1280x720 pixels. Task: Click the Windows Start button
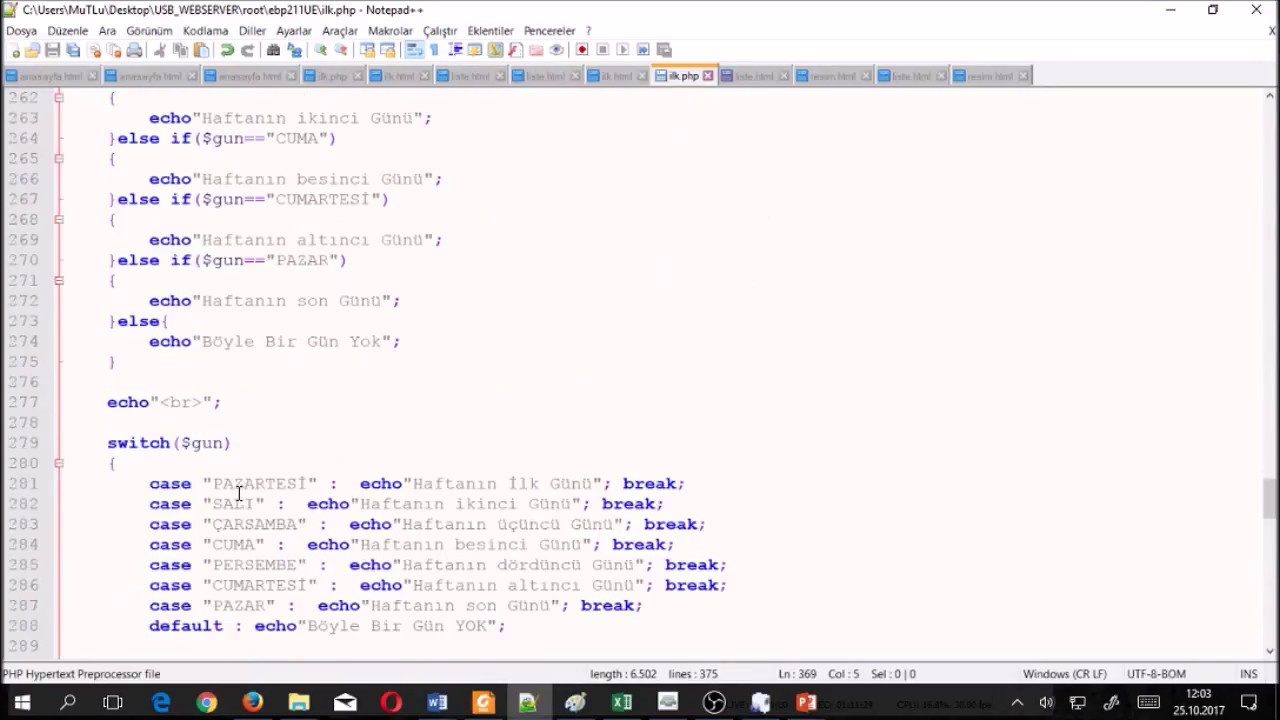pyautogui.click(x=22, y=703)
